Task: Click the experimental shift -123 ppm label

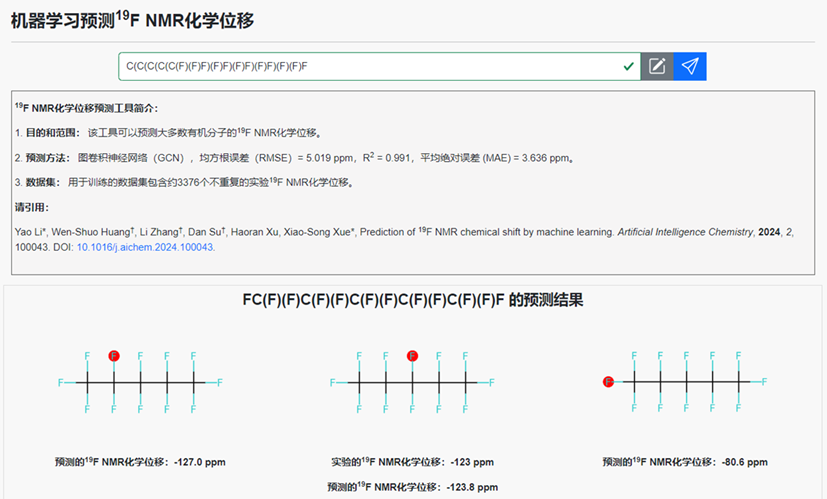Action: coord(412,462)
